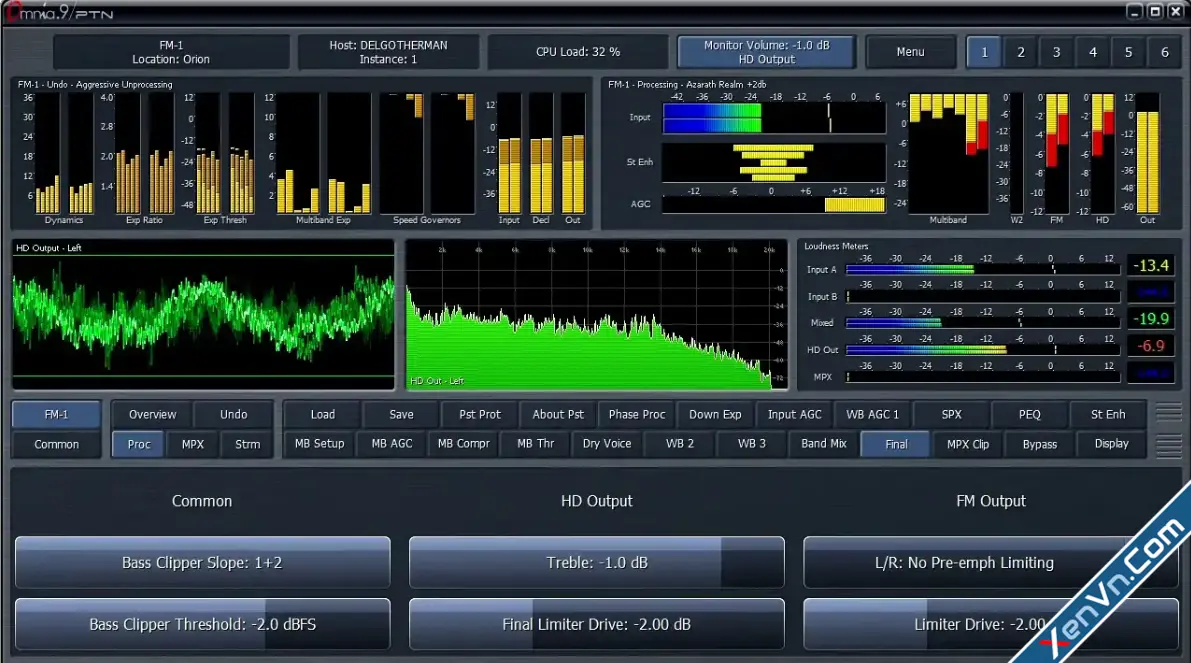The height and width of the screenshot is (663, 1191).
Task: Click the Treble -1.0 dB slider
Action: coord(596,563)
